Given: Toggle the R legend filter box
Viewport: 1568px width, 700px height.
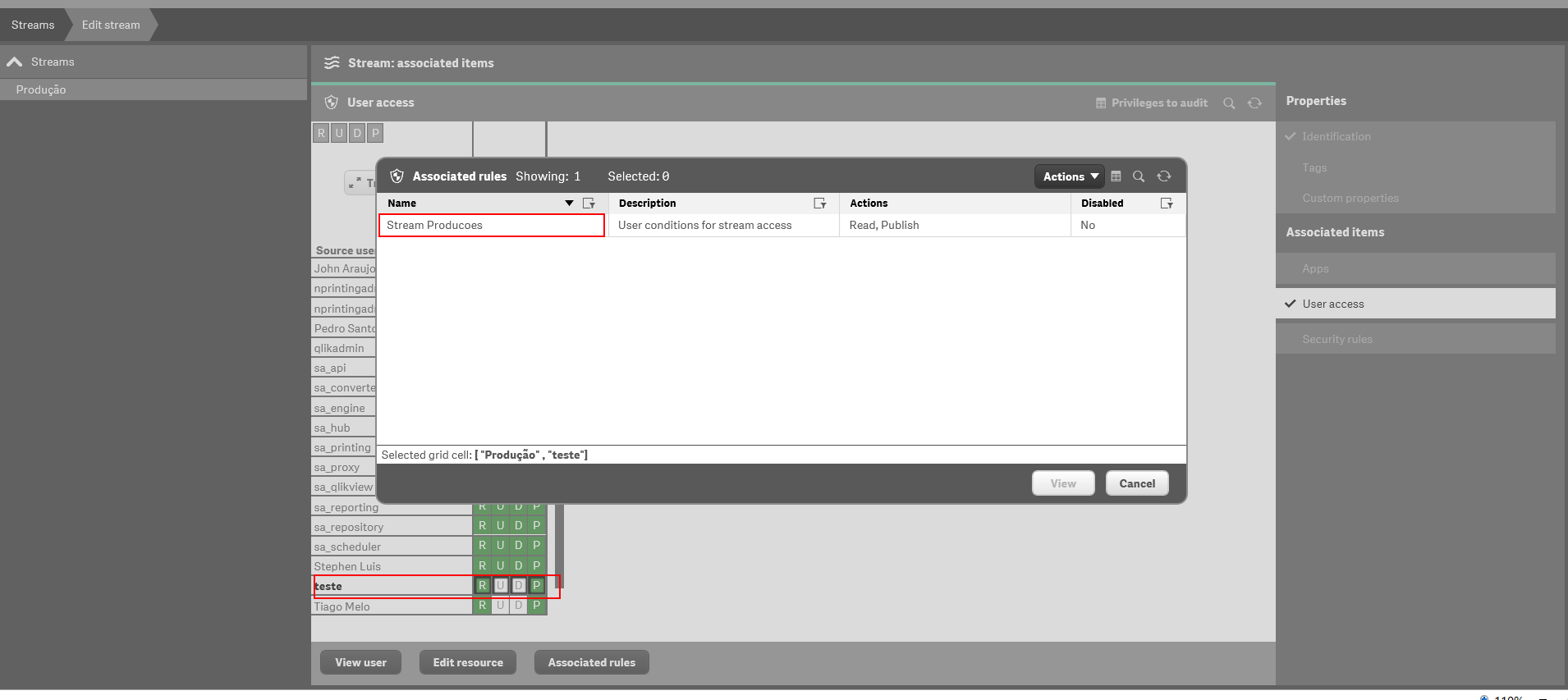Looking at the screenshot, I should (x=321, y=133).
